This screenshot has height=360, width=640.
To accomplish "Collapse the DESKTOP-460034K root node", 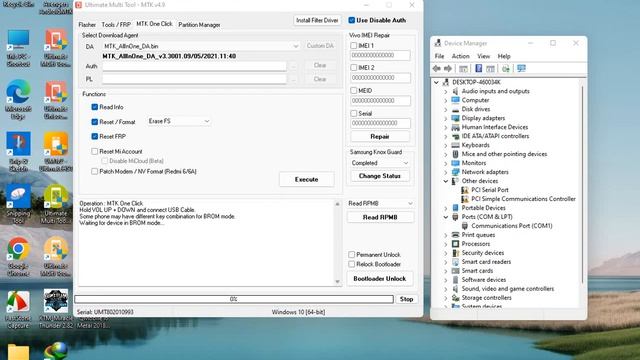I will tap(436, 82).
